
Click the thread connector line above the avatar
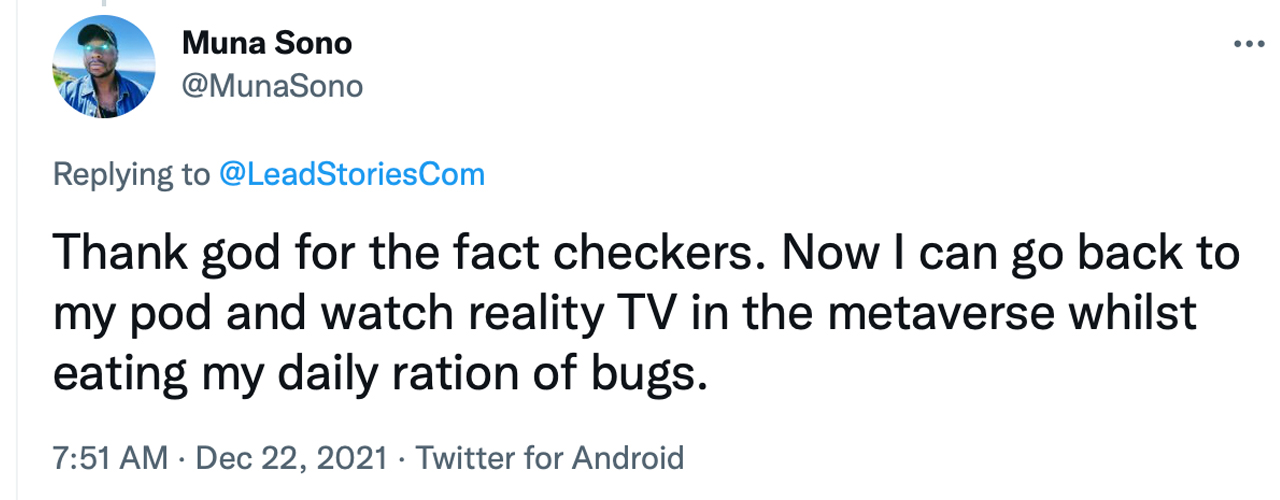tap(102, 5)
